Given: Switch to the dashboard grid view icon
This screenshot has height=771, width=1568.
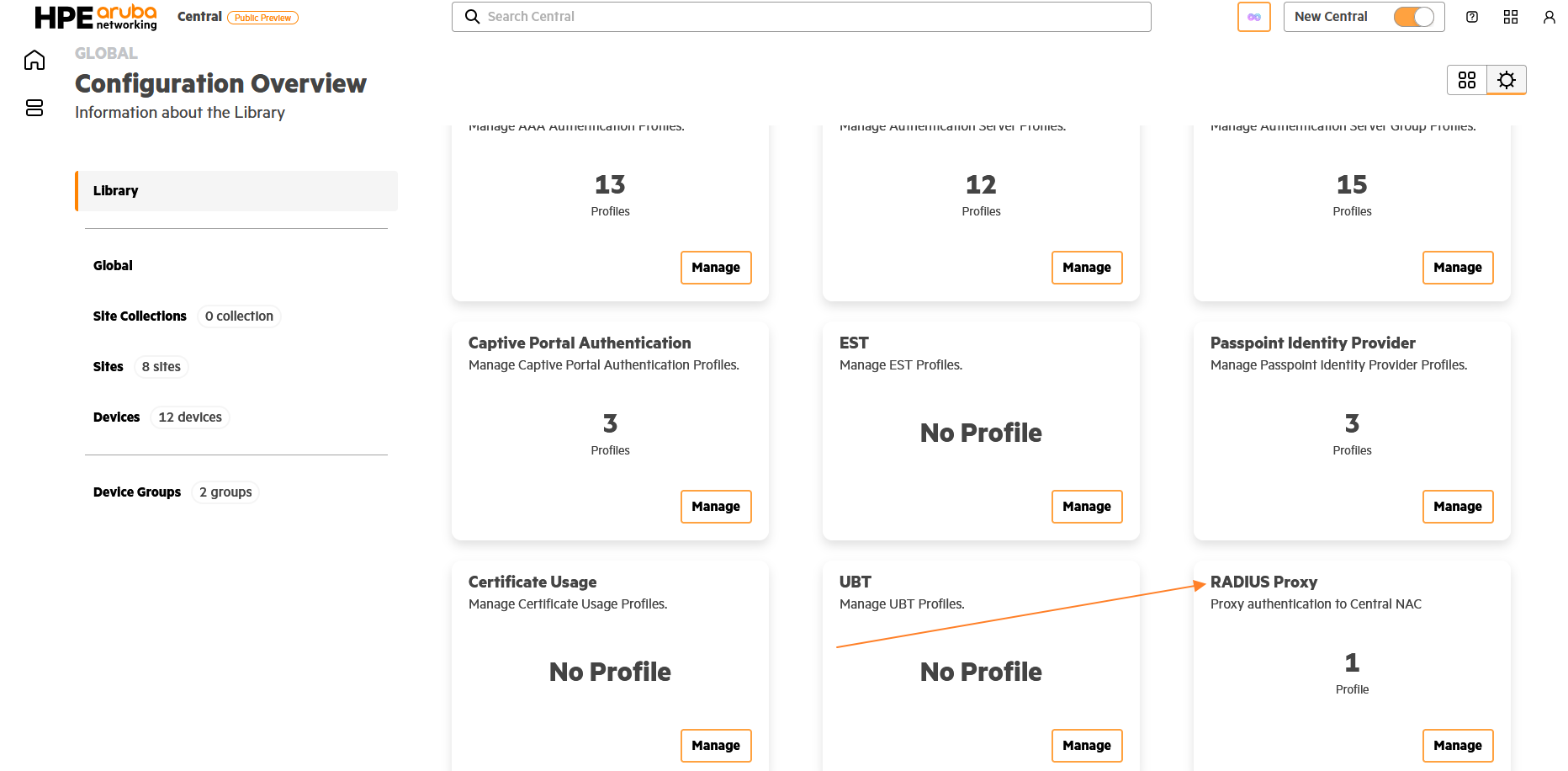Looking at the screenshot, I should coord(1467,80).
